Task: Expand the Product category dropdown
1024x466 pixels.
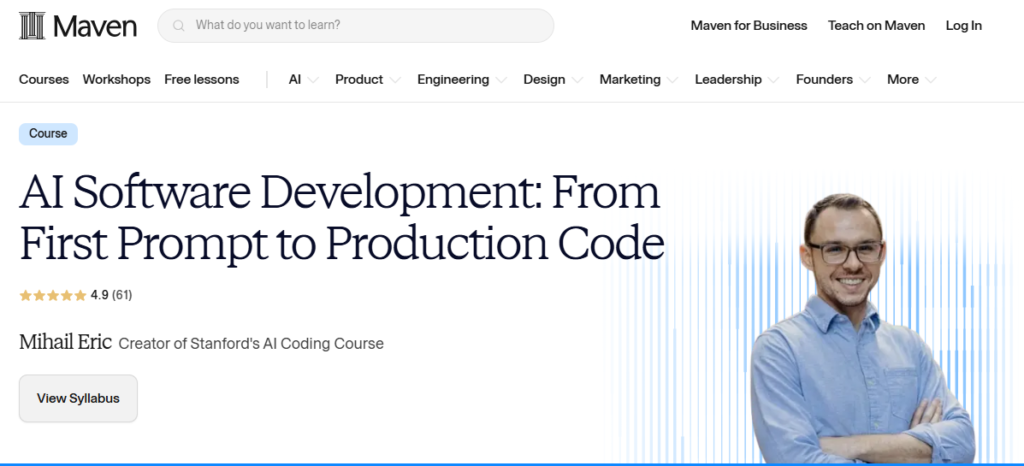Action: coord(368,80)
